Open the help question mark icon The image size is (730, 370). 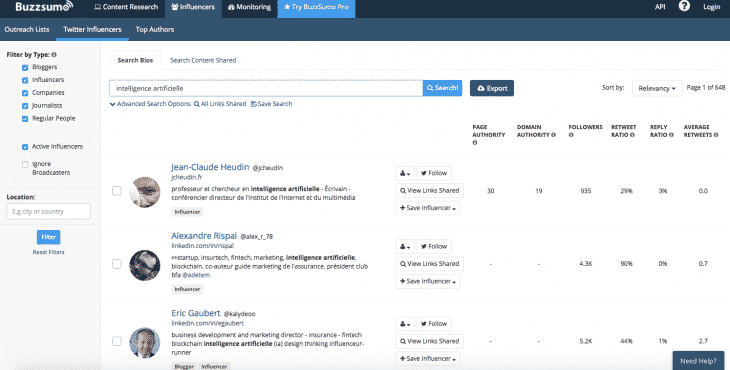(x=684, y=6)
